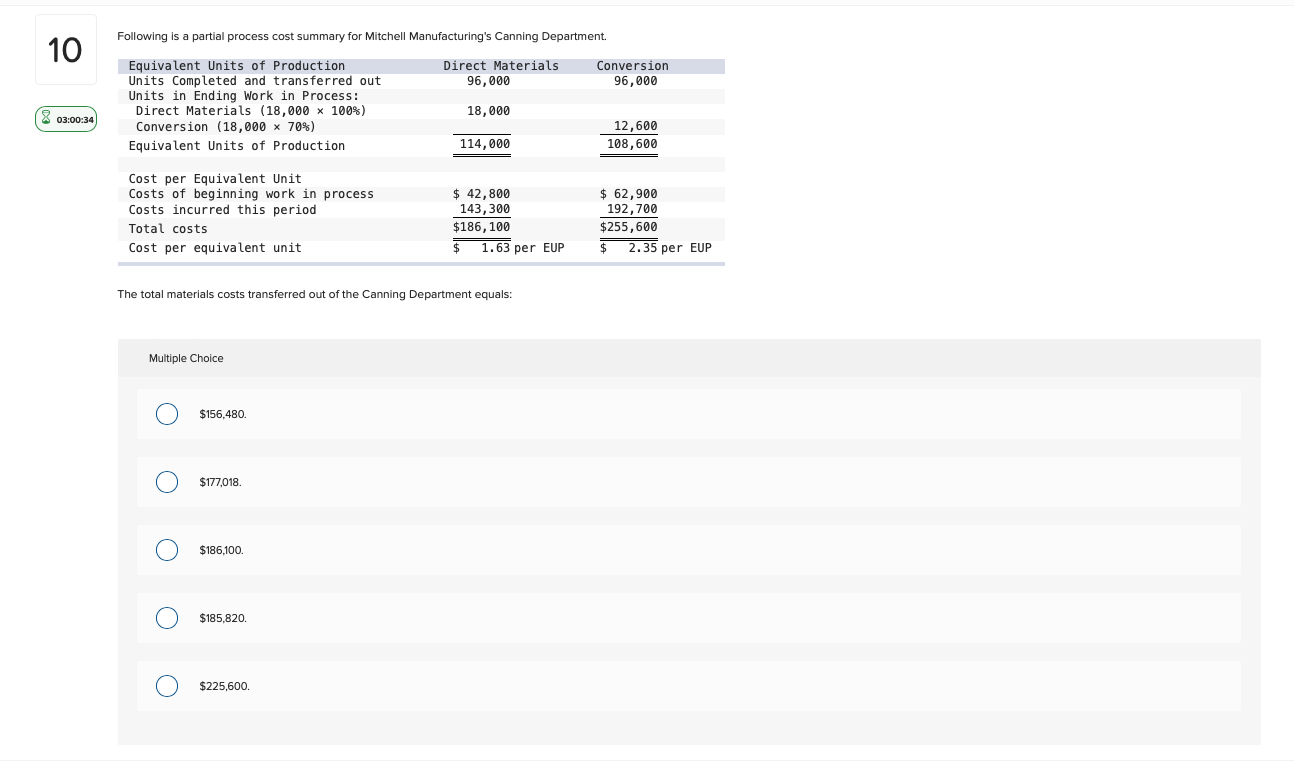Click the hourglass timer icon
This screenshot has height=765, width=1294.
click(x=46, y=118)
